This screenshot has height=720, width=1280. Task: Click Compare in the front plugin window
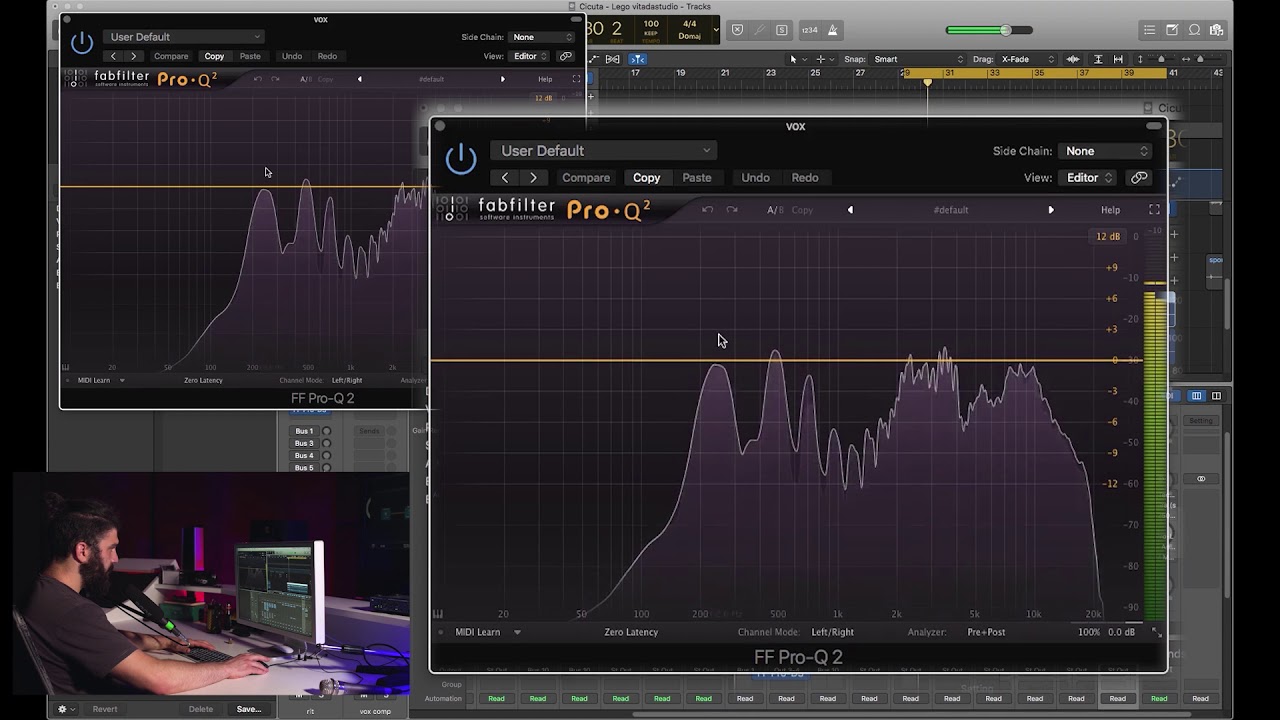click(x=586, y=178)
